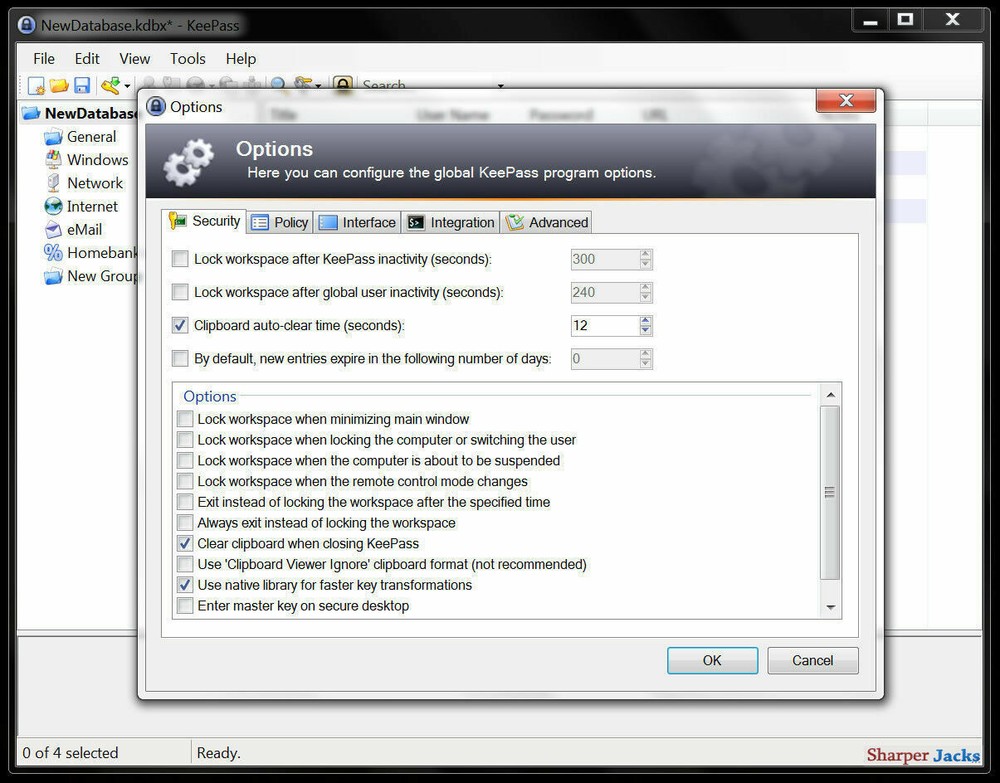1000x783 pixels.
Task: Open the Tools menu
Action: tap(187, 58)
